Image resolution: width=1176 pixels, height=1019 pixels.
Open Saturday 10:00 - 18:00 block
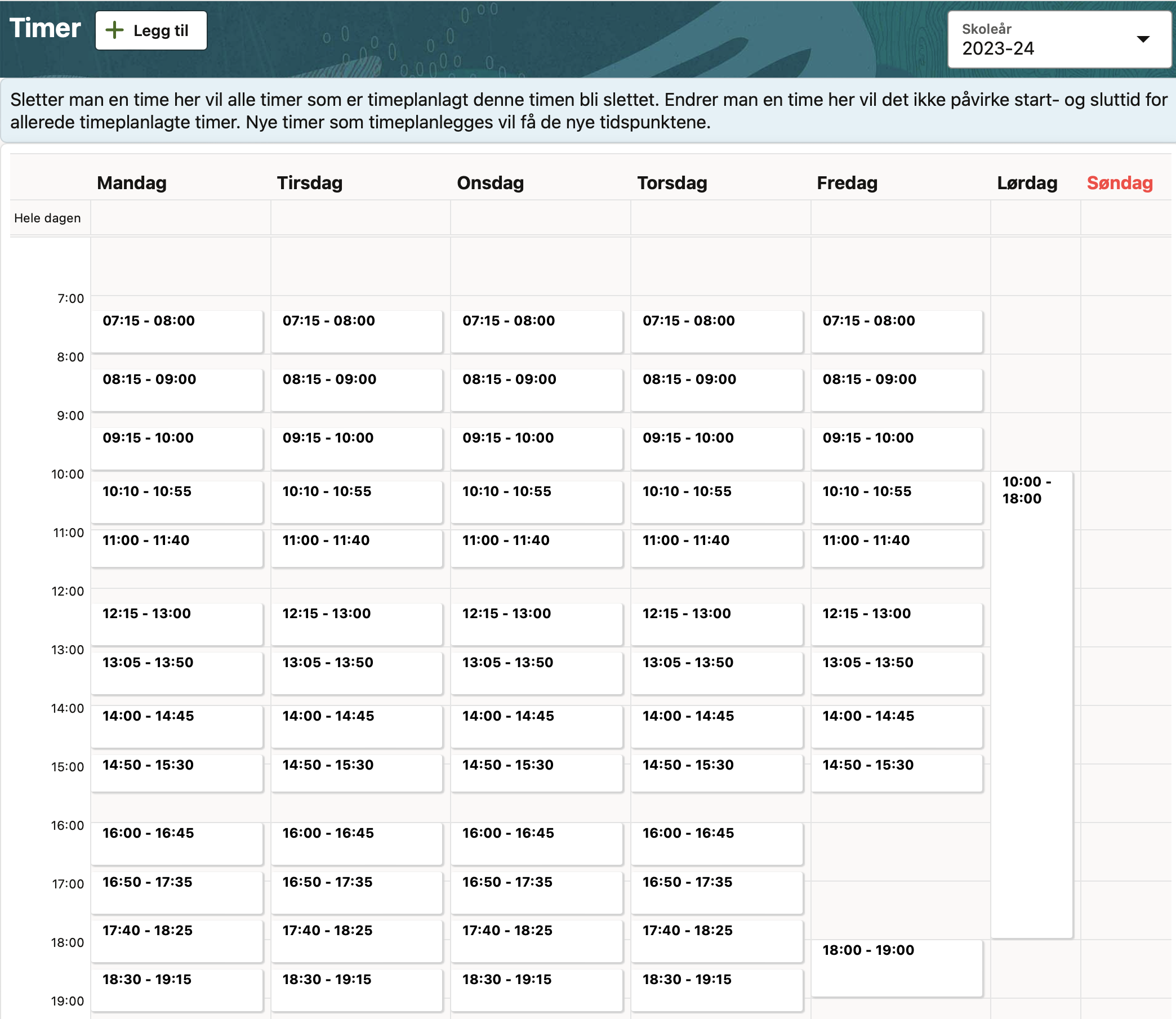(1031, 704)
